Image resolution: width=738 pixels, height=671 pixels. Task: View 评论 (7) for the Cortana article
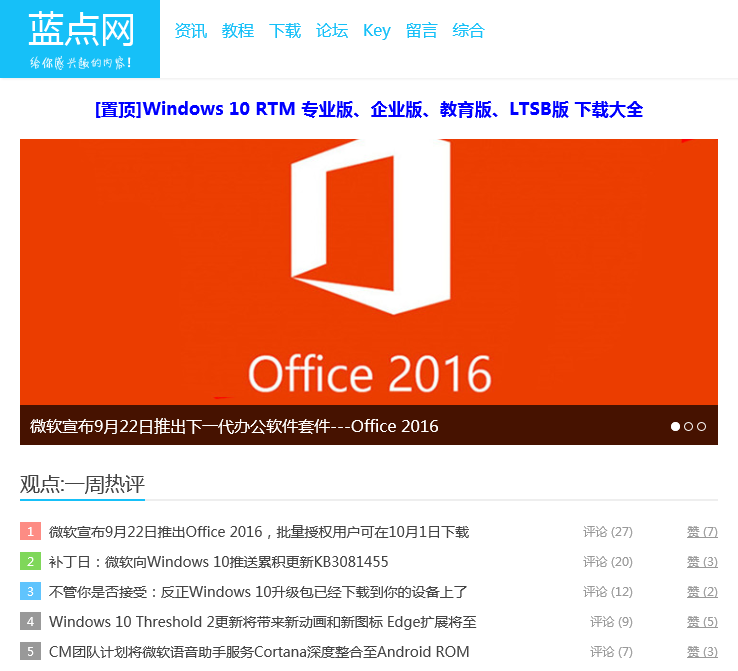point(611,652)
